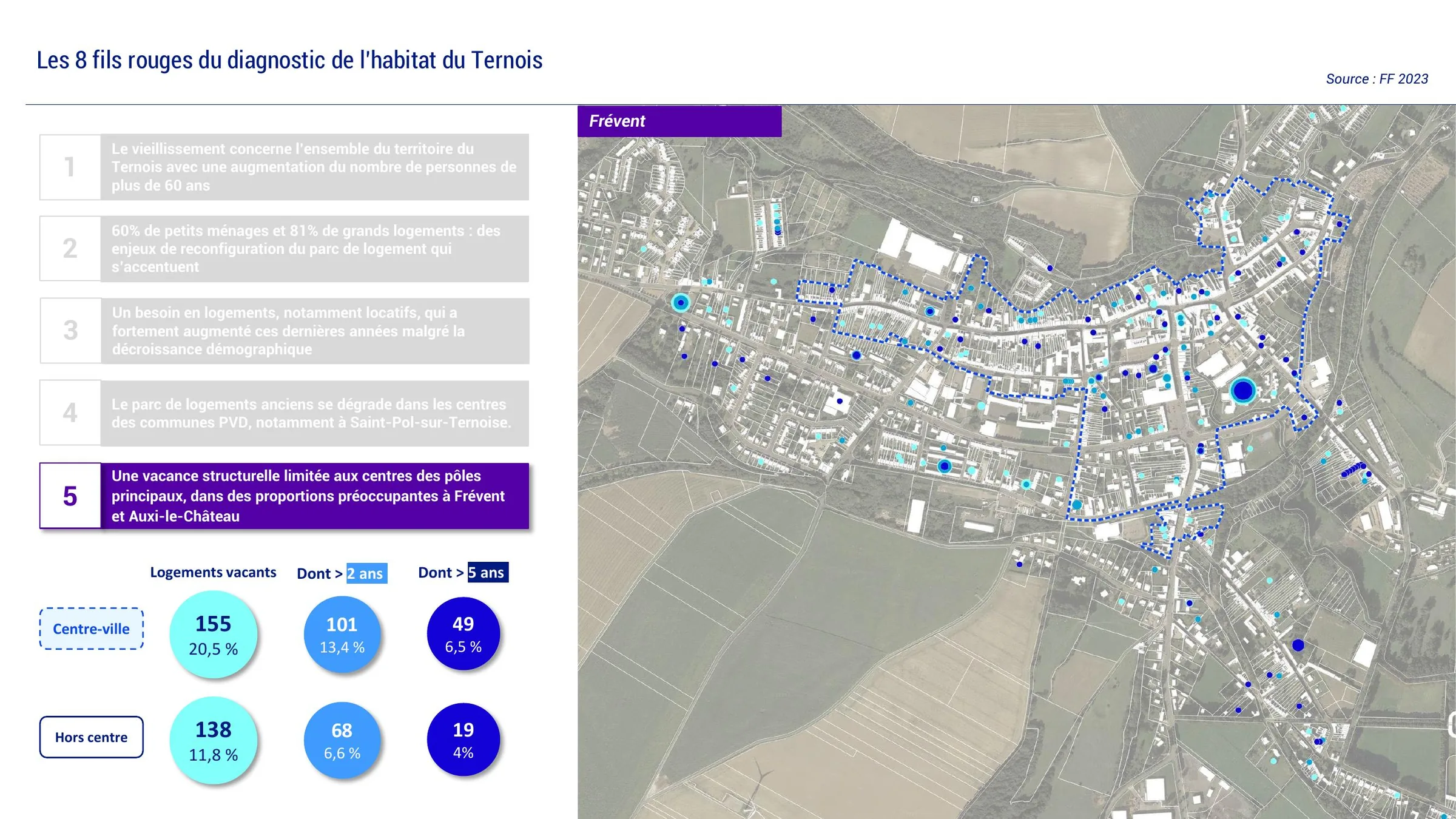1456x819 pixels.
Task: Select the 49 / 6,5 % circle
Action: coord(463,633)
